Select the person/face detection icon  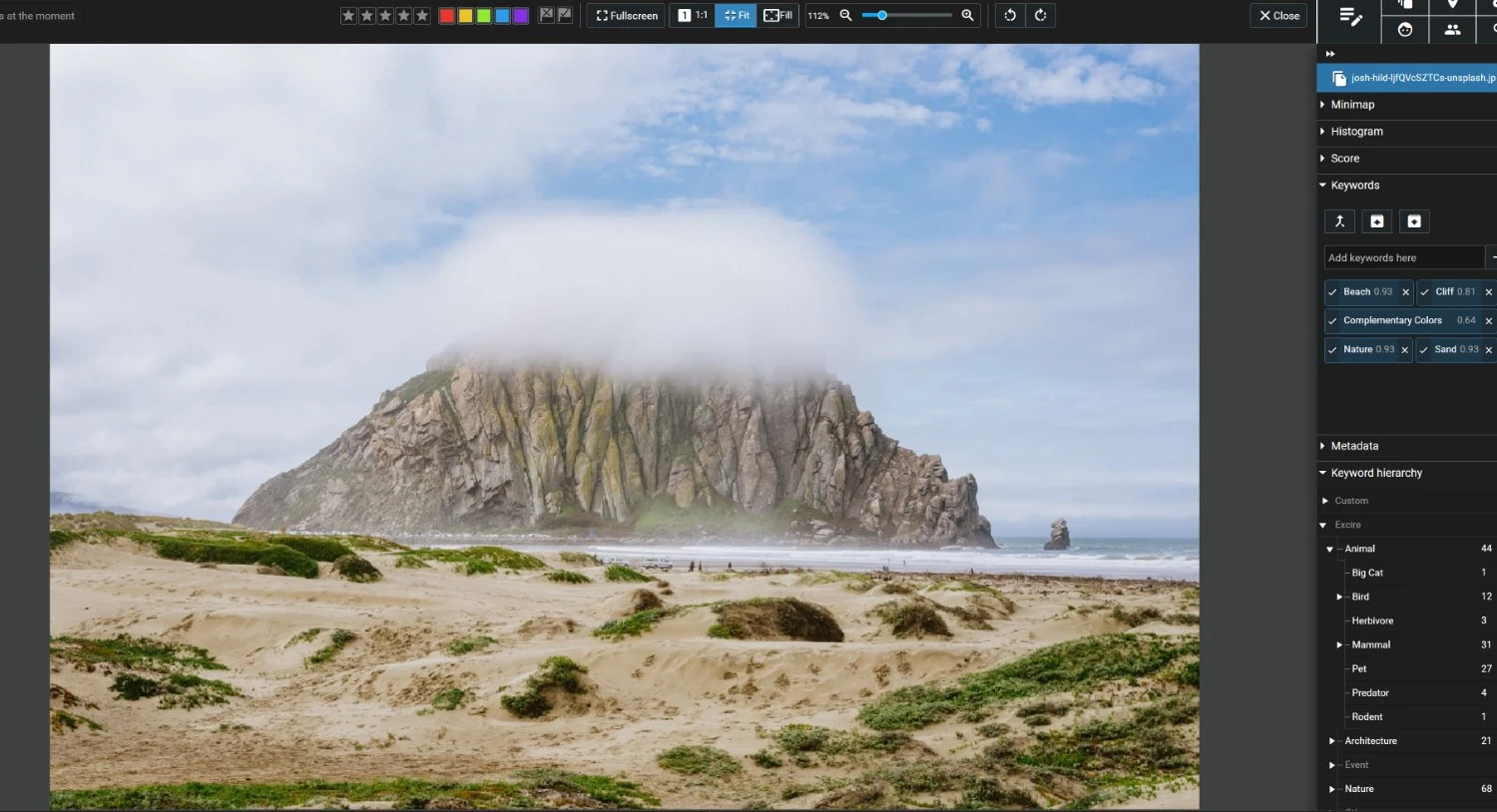(x=1404, y=29)
